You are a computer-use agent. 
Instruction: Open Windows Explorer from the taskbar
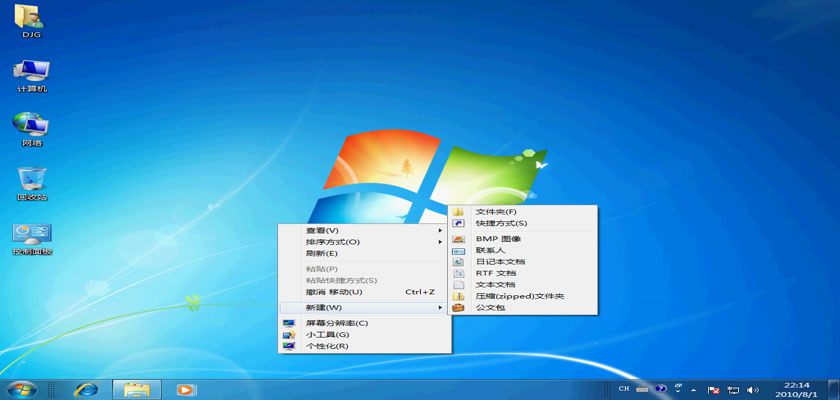click(x=136, y=389)
